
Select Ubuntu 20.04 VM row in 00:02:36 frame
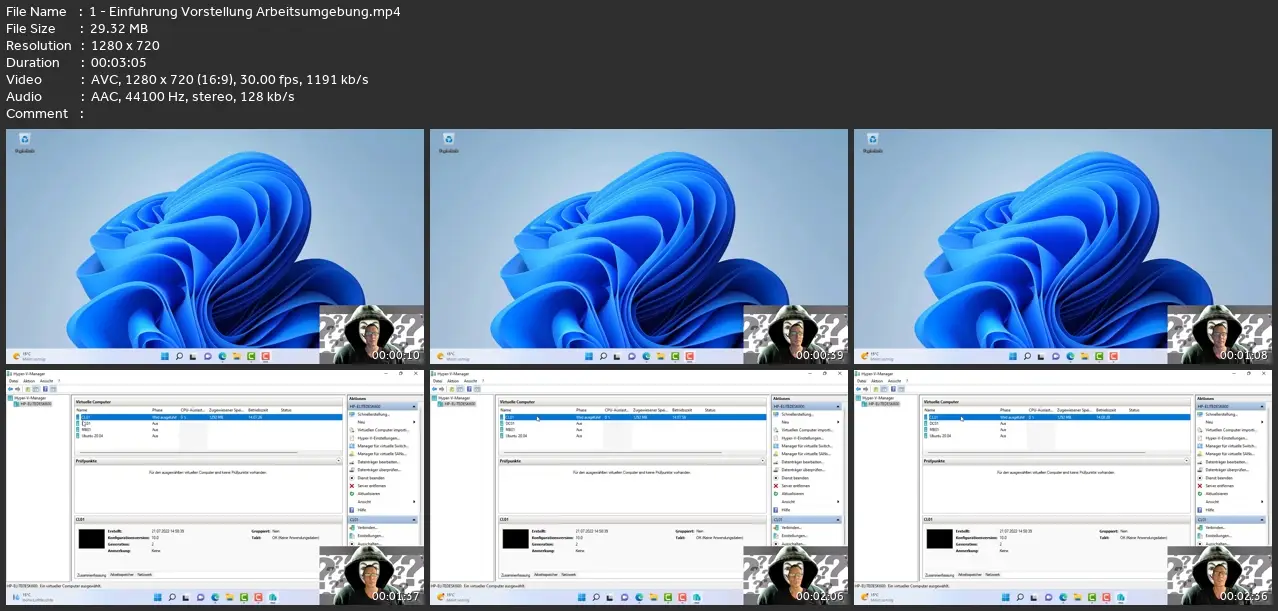1057,436
